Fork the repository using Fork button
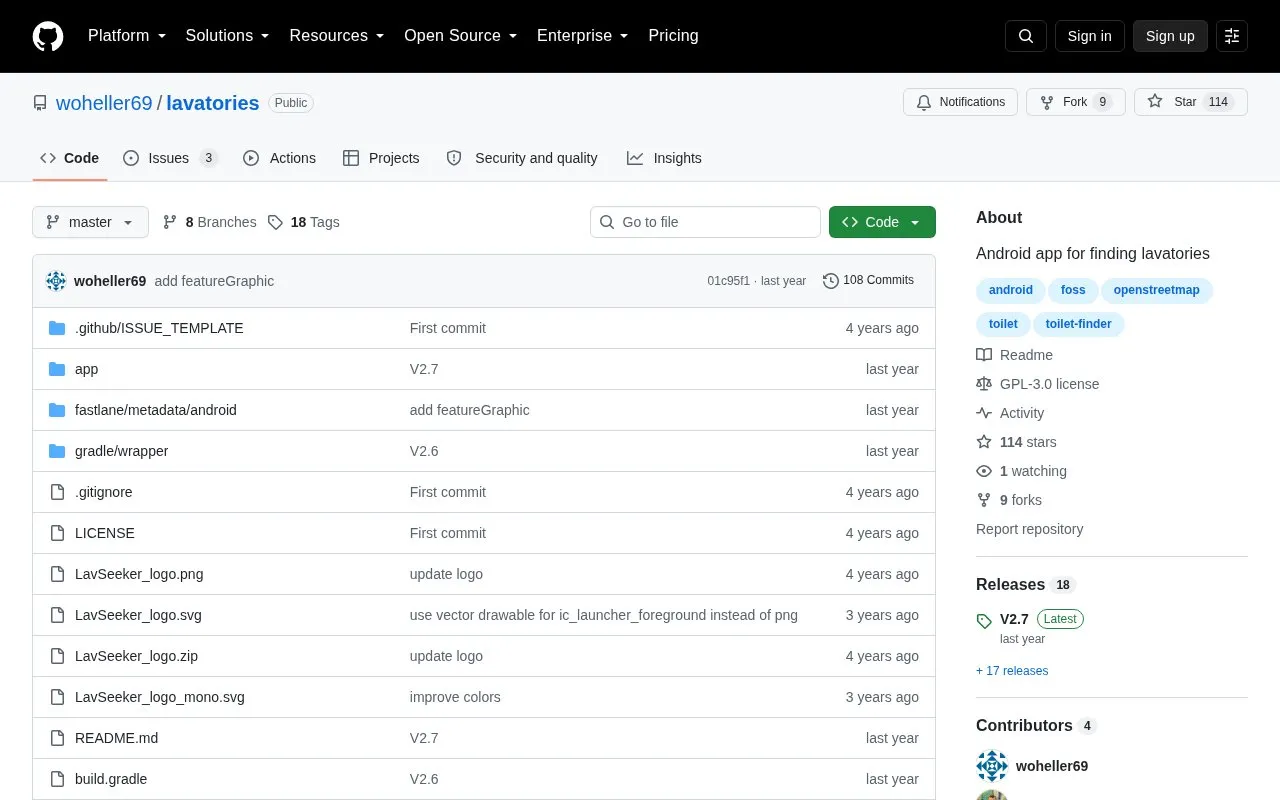Screen dimensions: 1280x800 point(1076,102)
